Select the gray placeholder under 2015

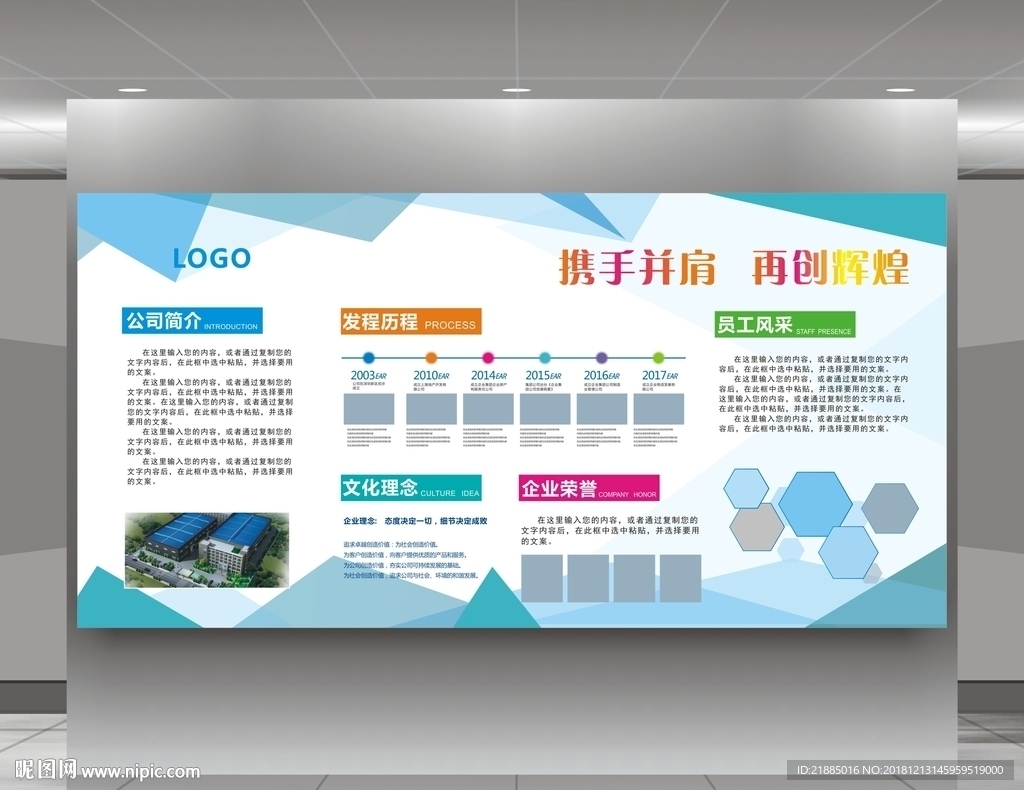click(545, 409)
